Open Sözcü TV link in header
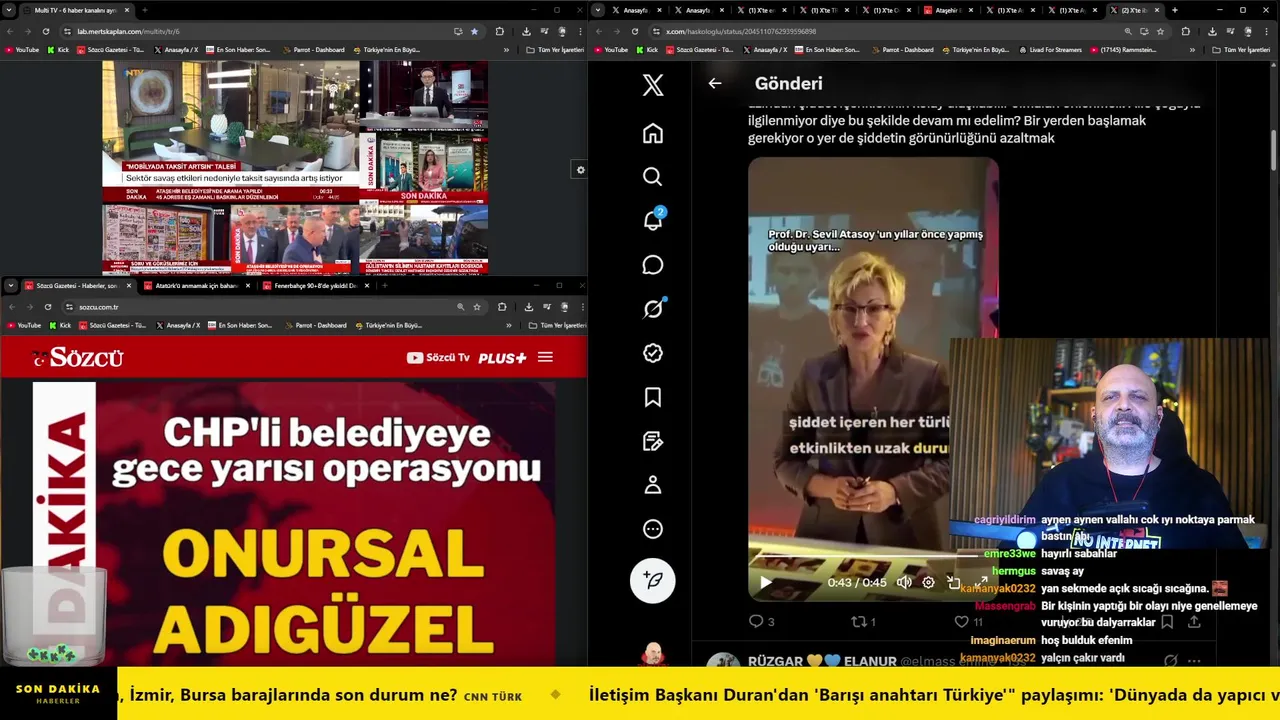The image size is (1280, 720). (438, 357)
